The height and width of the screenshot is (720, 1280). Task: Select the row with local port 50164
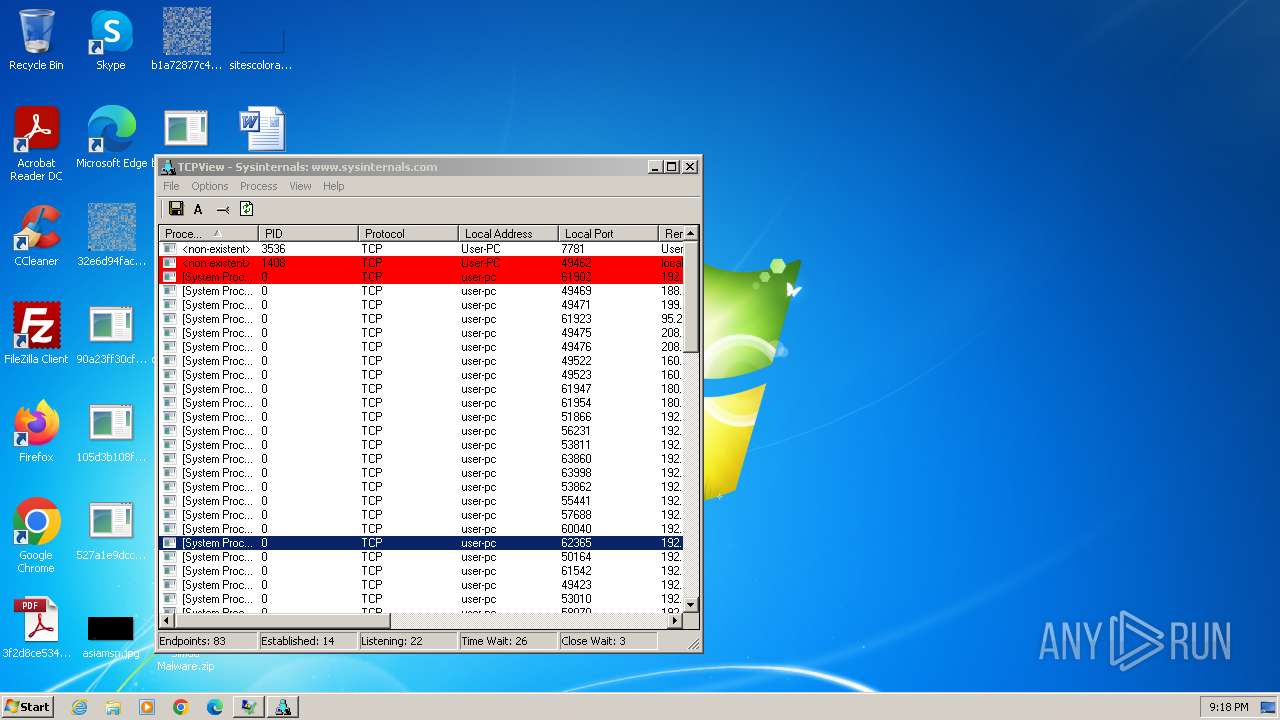pyautogui.click(x=421, y=557)
